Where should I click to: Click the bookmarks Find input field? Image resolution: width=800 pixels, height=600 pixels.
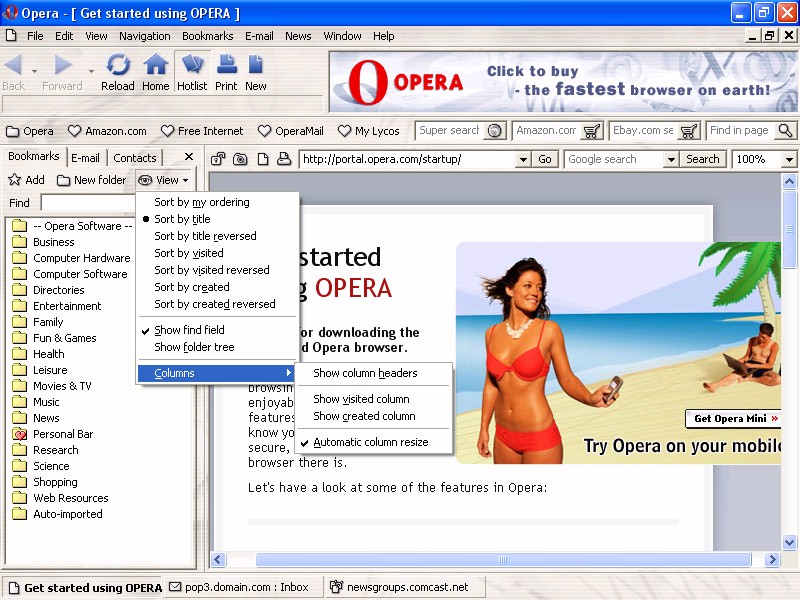click(88, 203)
